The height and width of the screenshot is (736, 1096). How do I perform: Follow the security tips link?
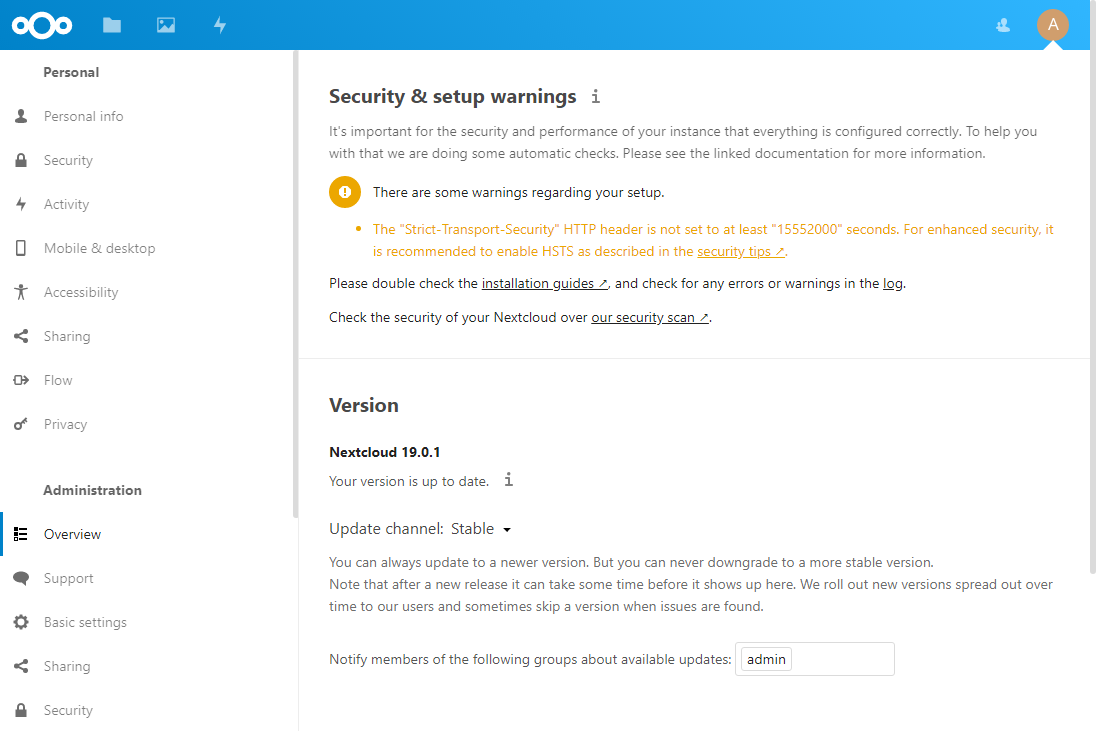click(741, 252)
